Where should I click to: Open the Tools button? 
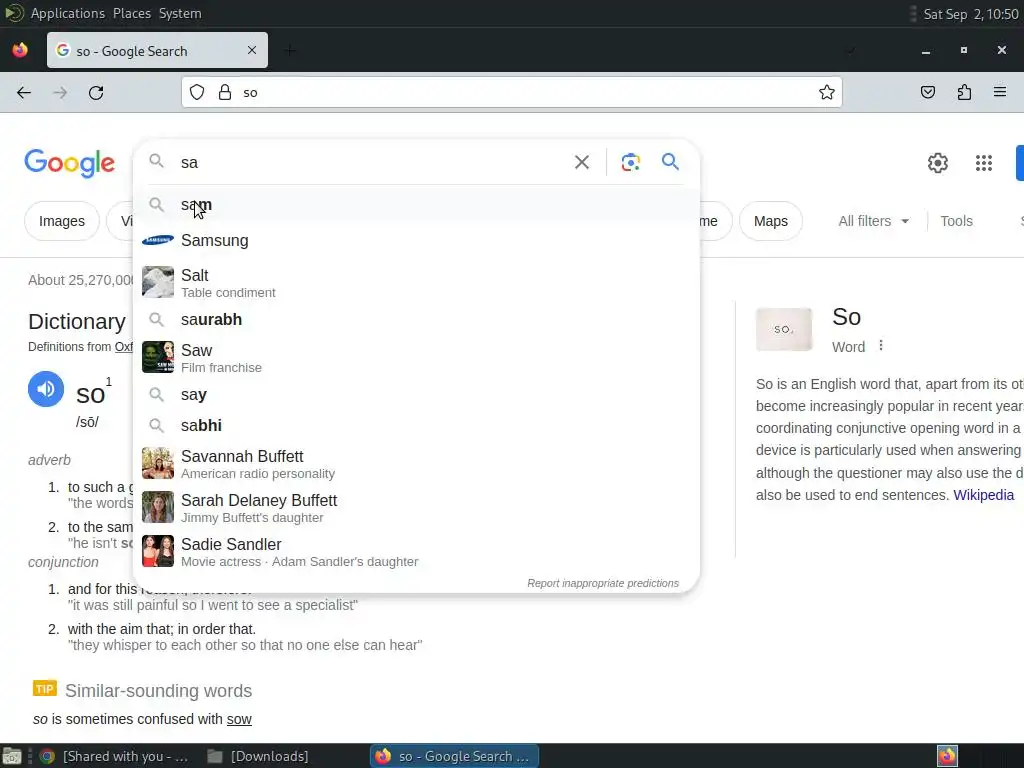pos(956,221)
